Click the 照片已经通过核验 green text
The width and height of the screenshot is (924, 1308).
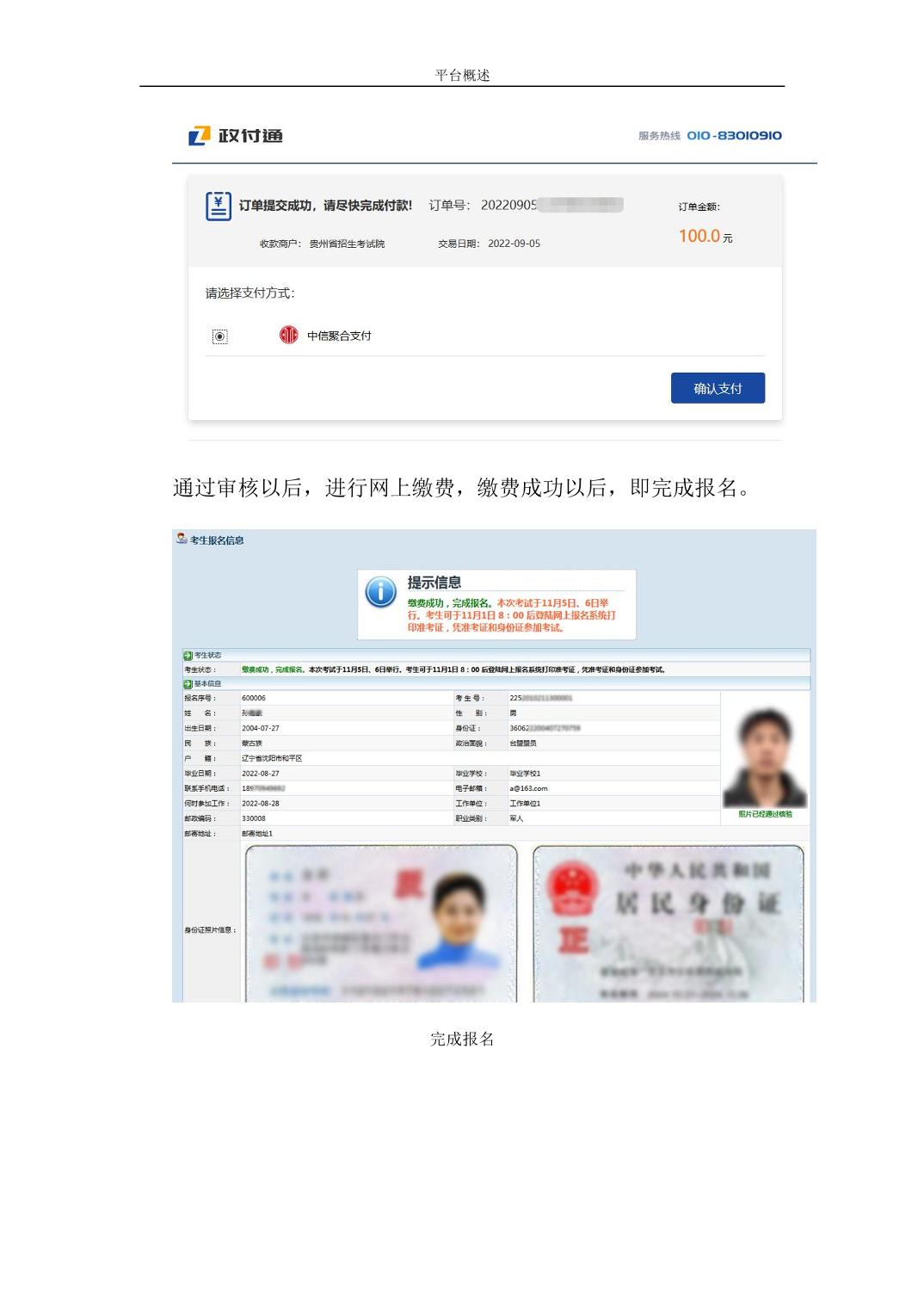click(765, 814)
